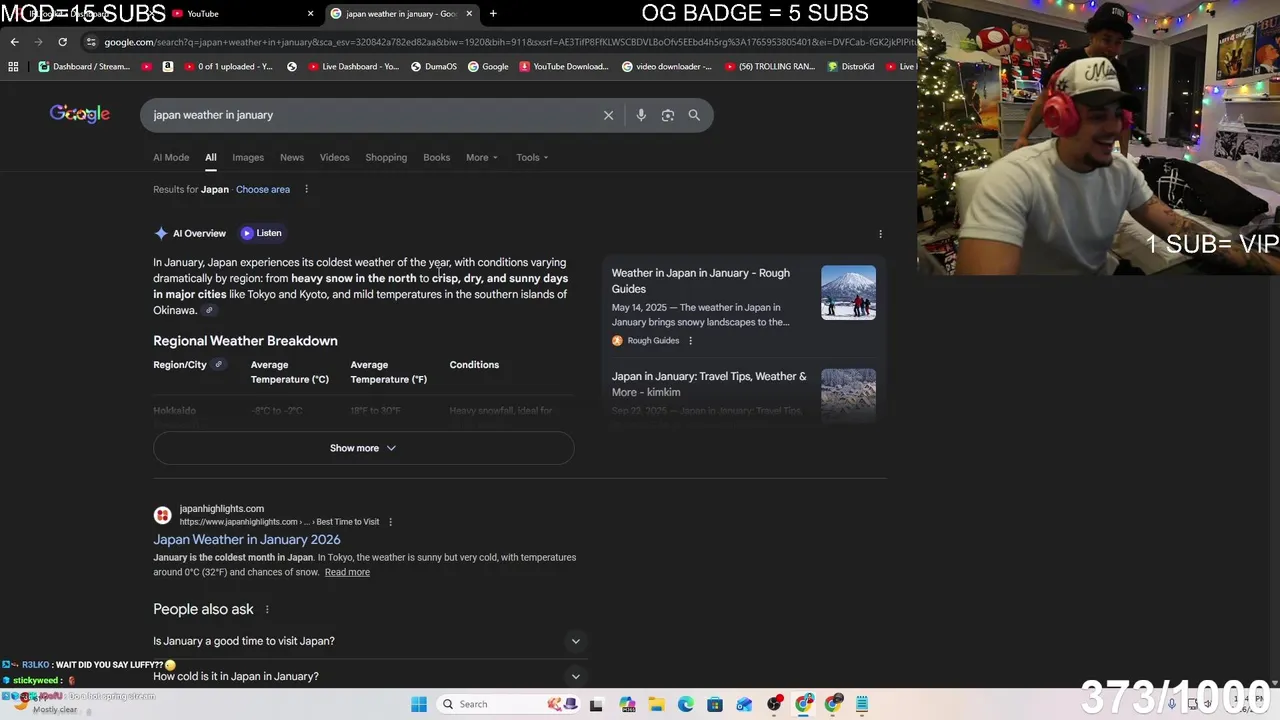This screenshot has height=720, width=1280.
Task: Open Microsoft 365 Copilot from taskbar
Action: click(627, 704)
